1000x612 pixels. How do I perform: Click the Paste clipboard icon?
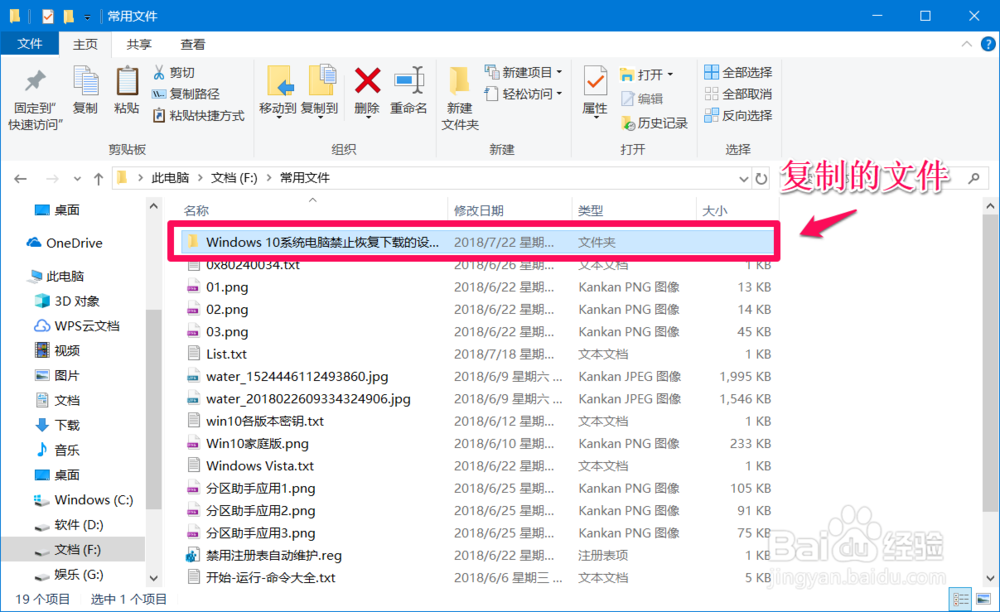pos(126,81)
